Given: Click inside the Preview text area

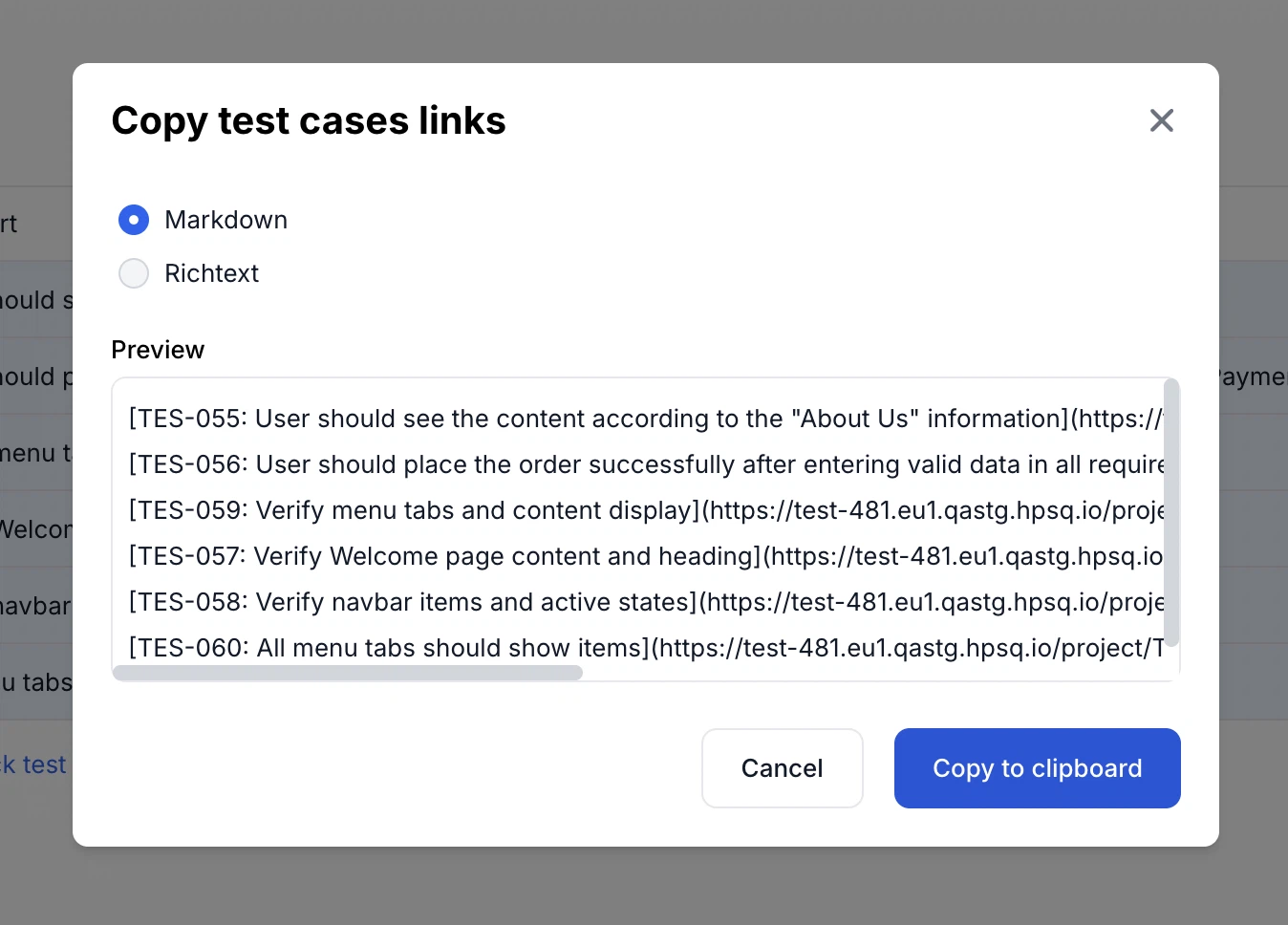Looking at the screenshot, I should tap(640, 526).
